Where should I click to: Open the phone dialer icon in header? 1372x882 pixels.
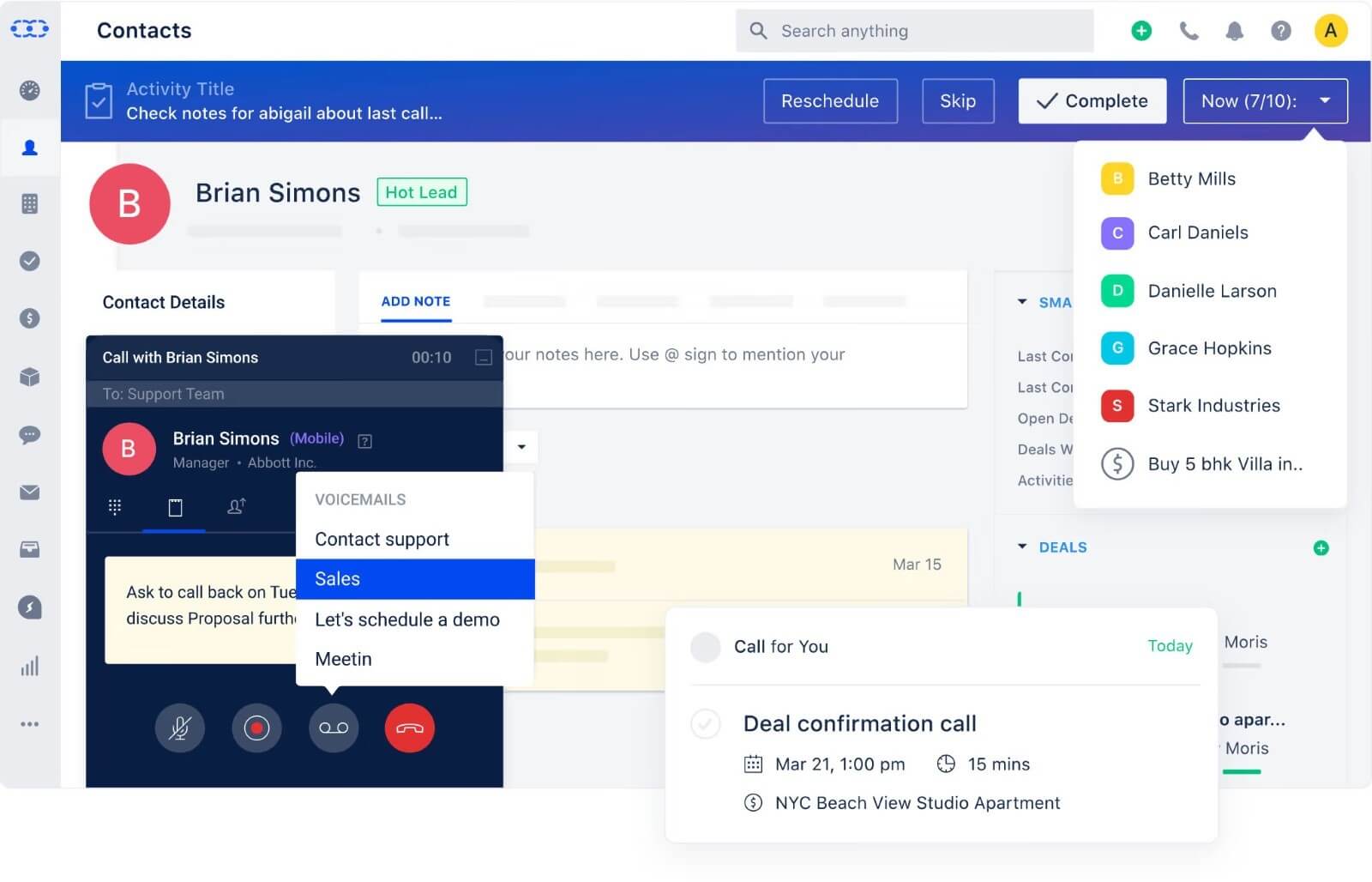[1188, 31]
